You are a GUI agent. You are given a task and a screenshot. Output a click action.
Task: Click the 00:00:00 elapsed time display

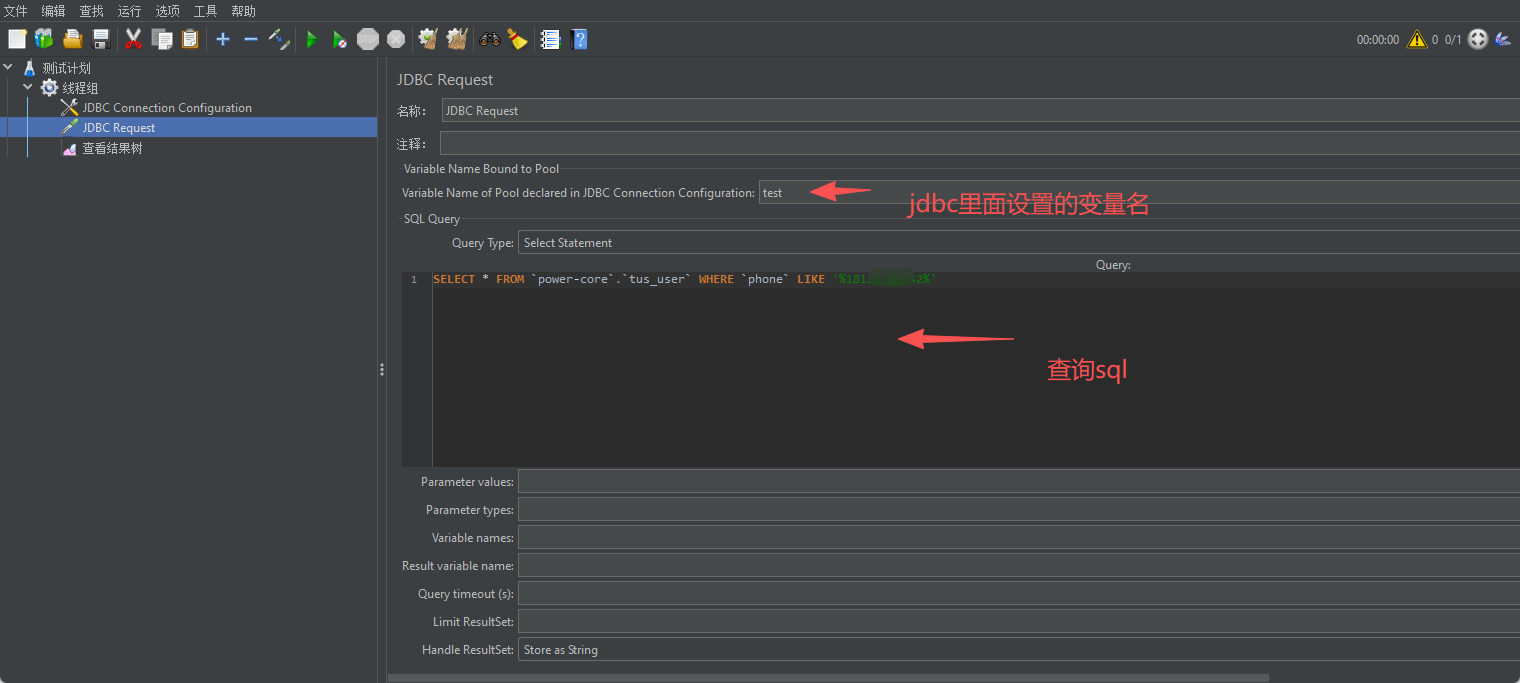point(1378,40)
